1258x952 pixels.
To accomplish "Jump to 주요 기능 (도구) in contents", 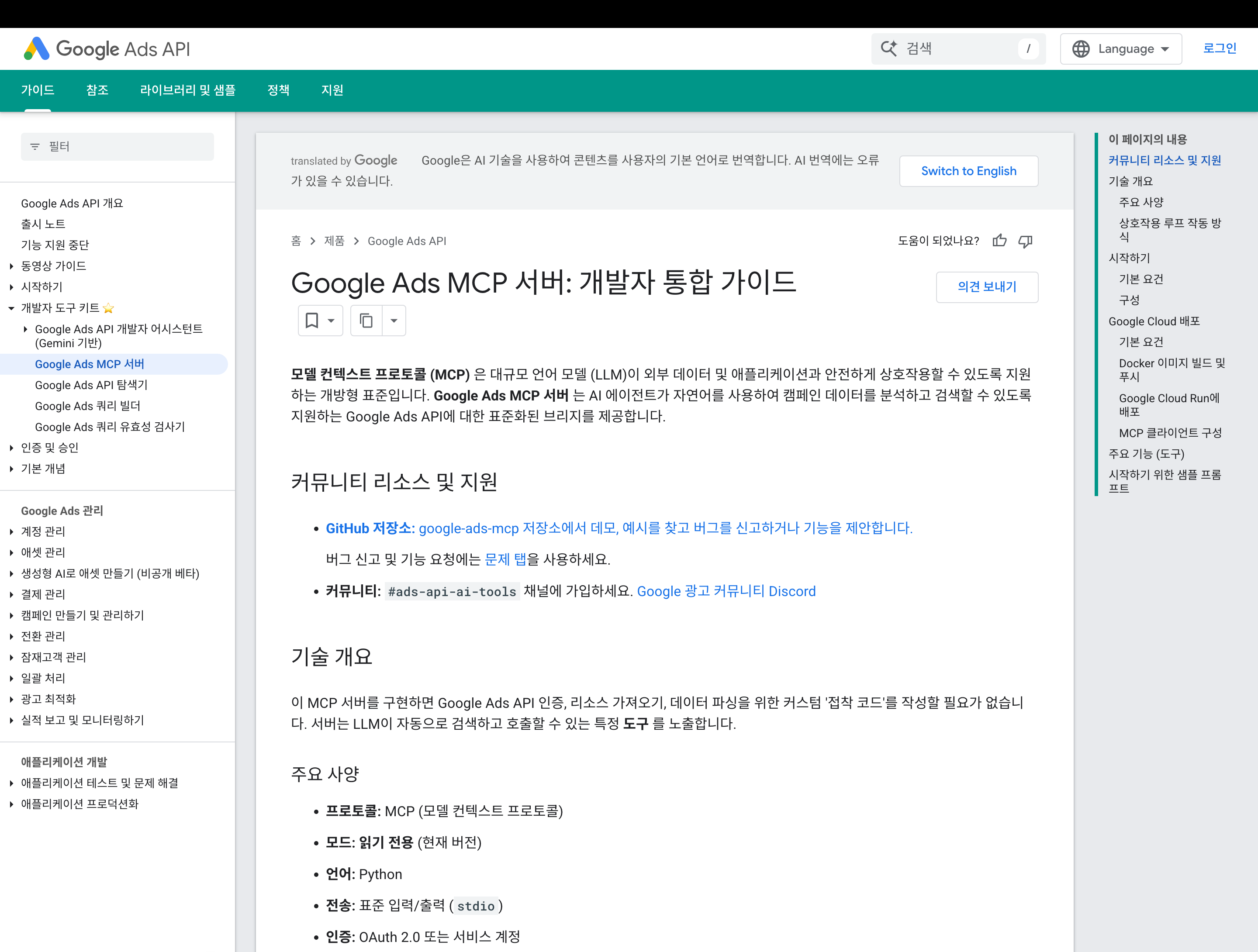I will (1147, 454).
